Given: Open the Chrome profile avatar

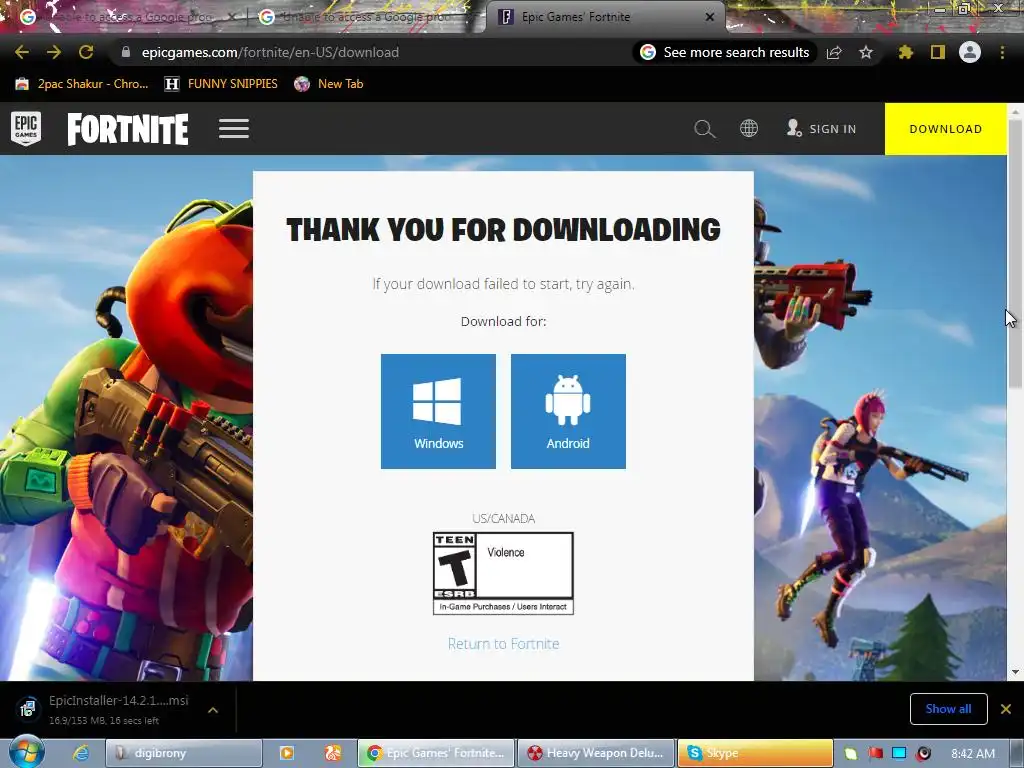Looking at the screenshot, I should [970, 52].
